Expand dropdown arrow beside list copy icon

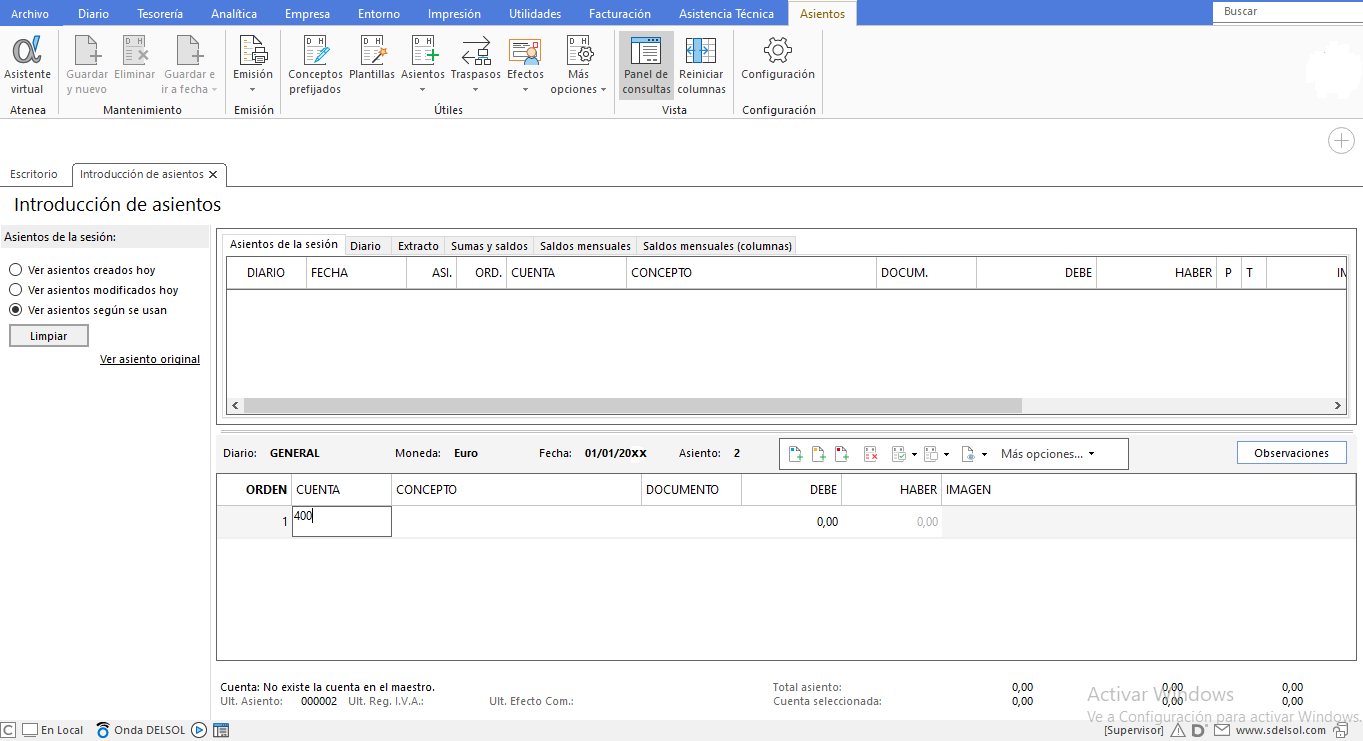pos(947,454)
